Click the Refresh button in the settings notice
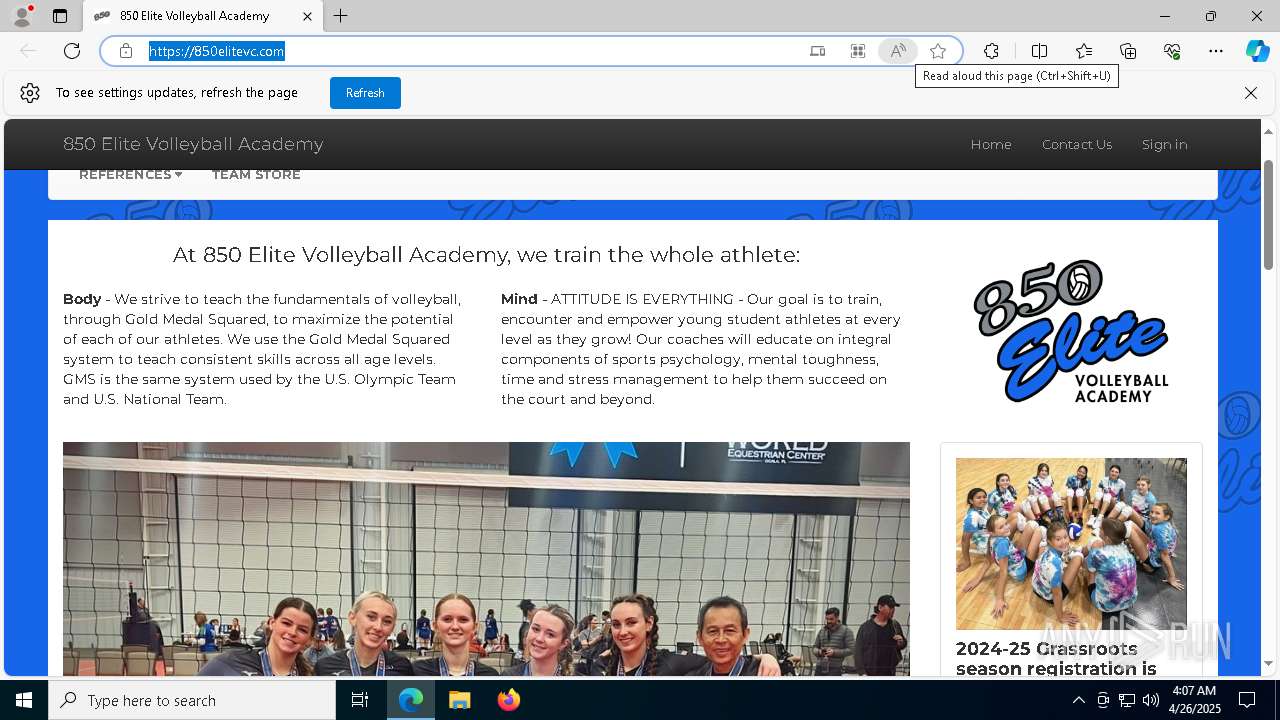 point(365,93)
